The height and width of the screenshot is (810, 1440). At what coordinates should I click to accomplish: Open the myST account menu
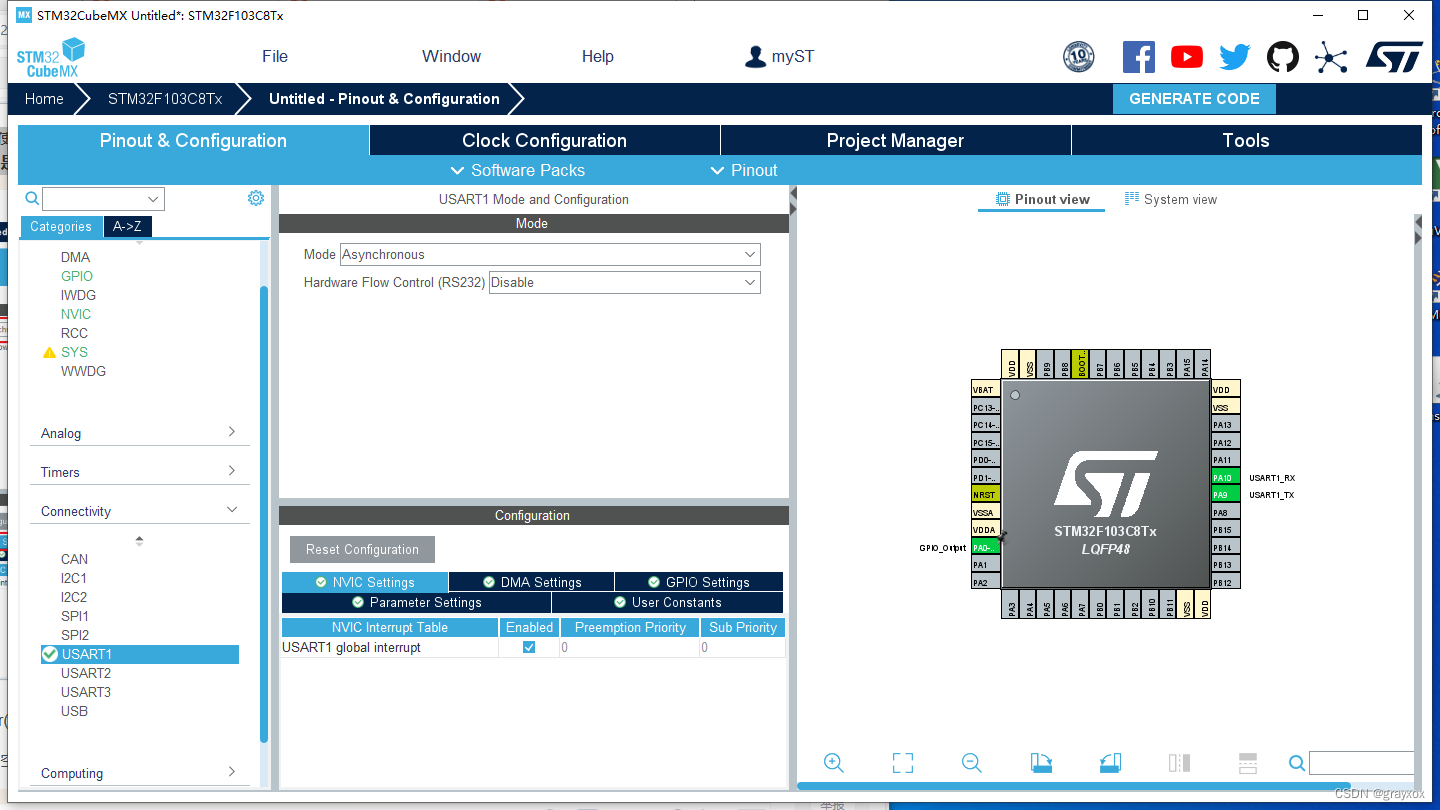point(779,57)
